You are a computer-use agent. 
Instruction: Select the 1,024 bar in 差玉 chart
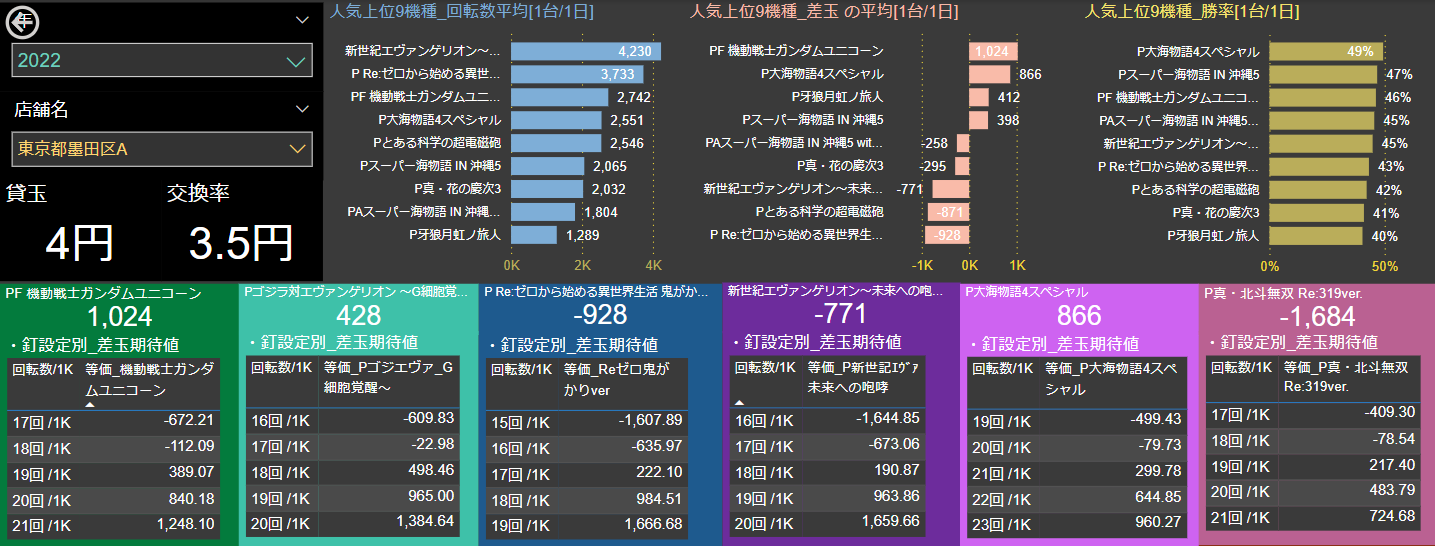992,51
